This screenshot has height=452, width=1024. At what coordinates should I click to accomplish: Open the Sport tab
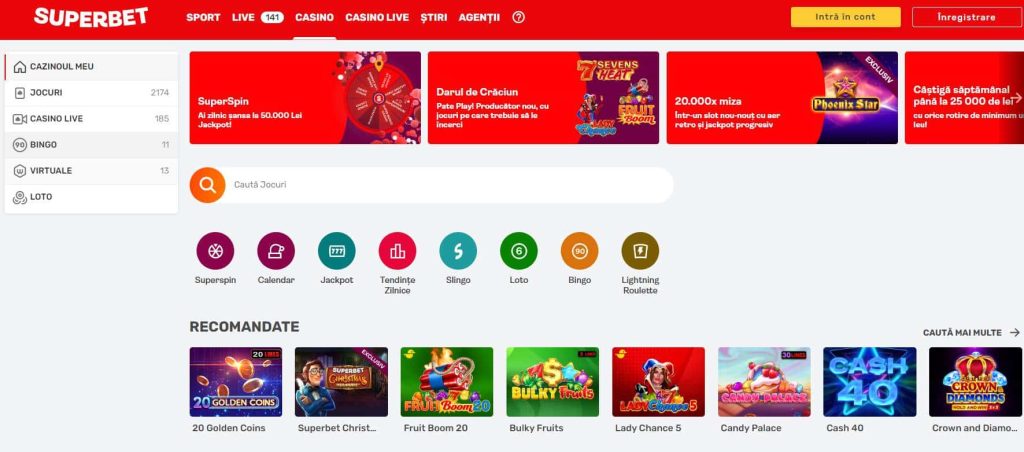click(203, 18)
